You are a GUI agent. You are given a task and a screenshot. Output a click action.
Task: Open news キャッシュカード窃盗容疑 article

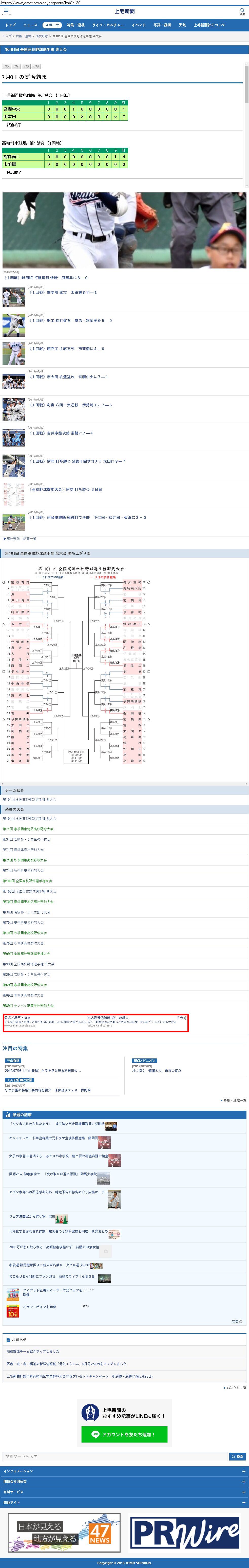pos(54,1138)
